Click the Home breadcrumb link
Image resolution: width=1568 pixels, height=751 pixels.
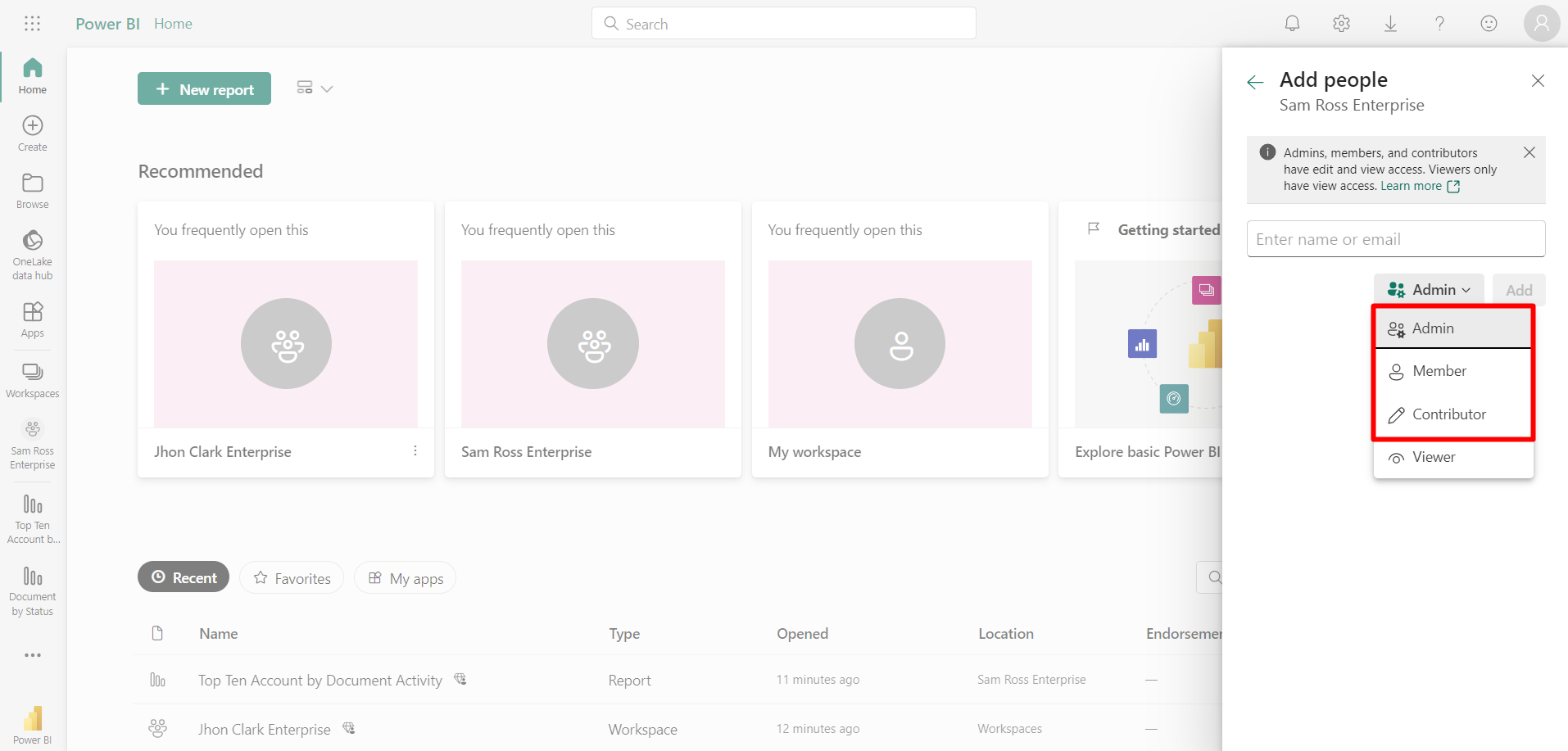(x=173, y=24)
